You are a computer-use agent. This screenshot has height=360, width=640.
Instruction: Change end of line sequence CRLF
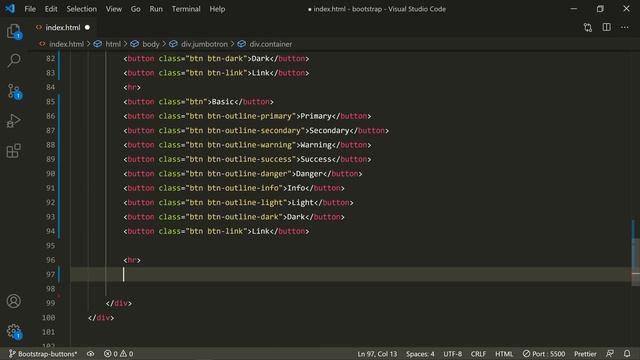478,353
